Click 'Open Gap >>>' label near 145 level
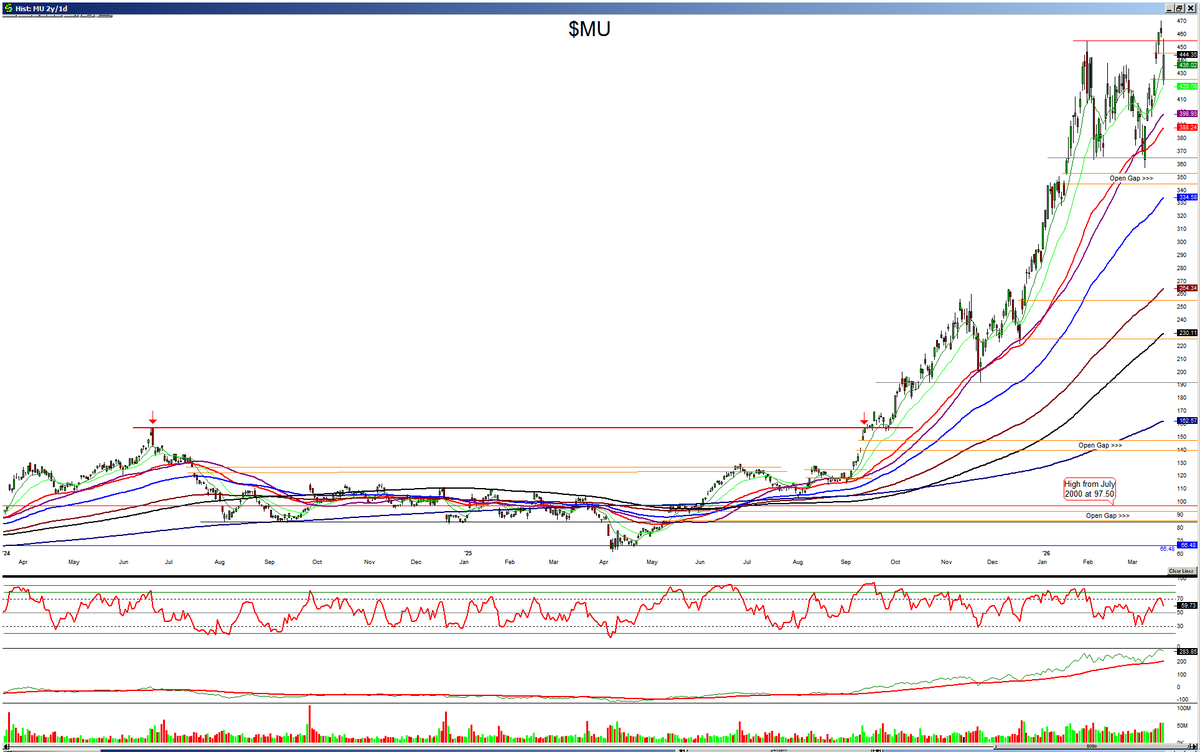 (1100, 445)
